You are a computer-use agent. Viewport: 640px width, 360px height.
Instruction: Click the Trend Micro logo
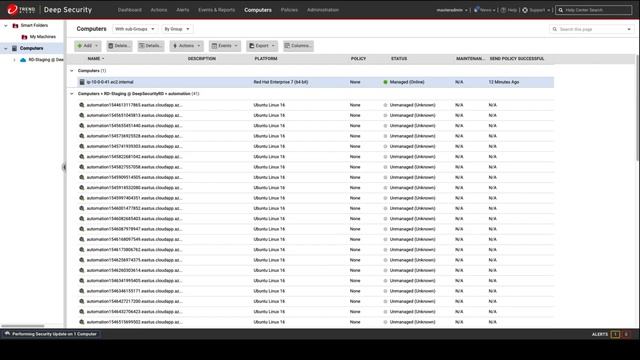click(x=21, y=9)
